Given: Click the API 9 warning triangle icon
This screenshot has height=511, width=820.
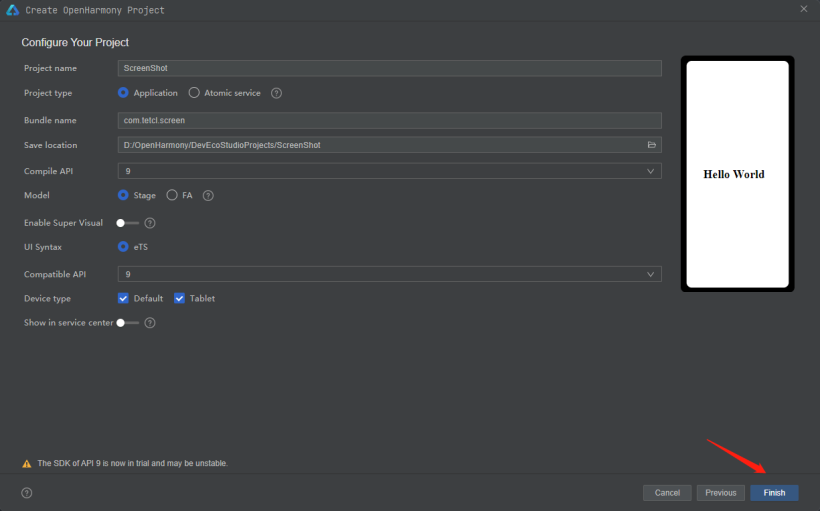Looking at the screenshot, I should [x=27, y=464].
